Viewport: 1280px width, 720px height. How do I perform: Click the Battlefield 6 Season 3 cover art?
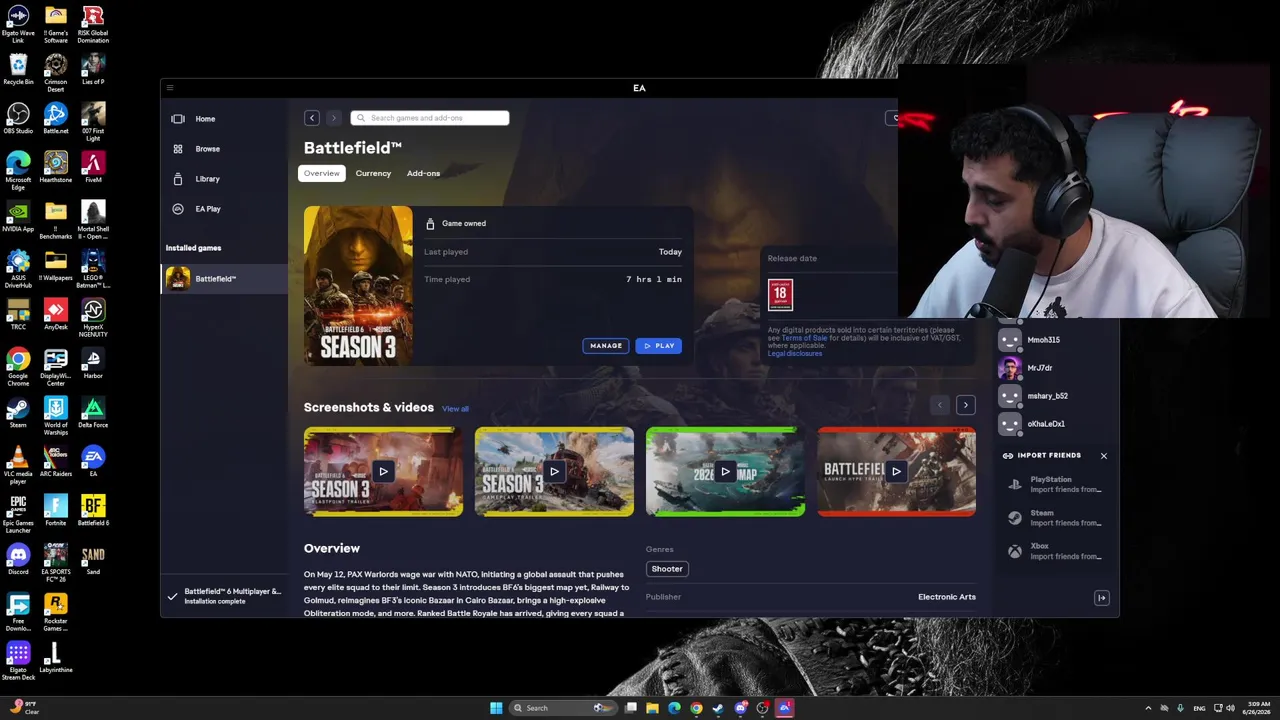(358, 285)
